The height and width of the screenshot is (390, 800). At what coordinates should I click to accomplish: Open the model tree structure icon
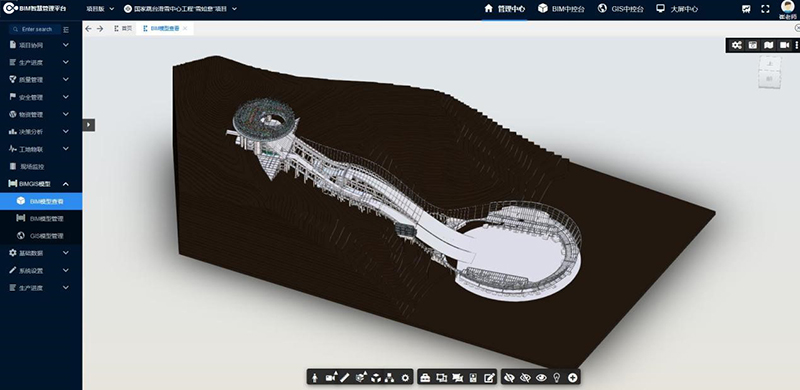390,378
